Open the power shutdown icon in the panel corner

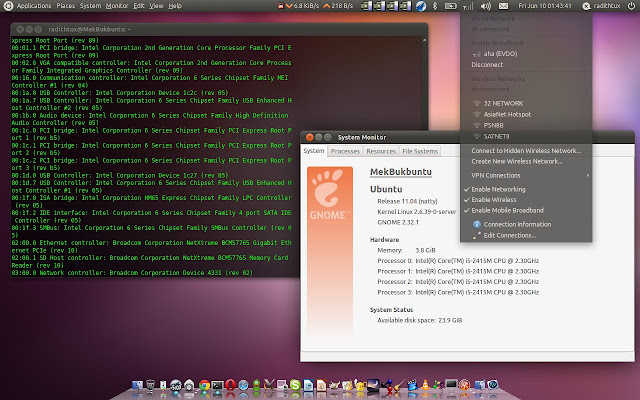pyautogui.click(x=631, y=6)
